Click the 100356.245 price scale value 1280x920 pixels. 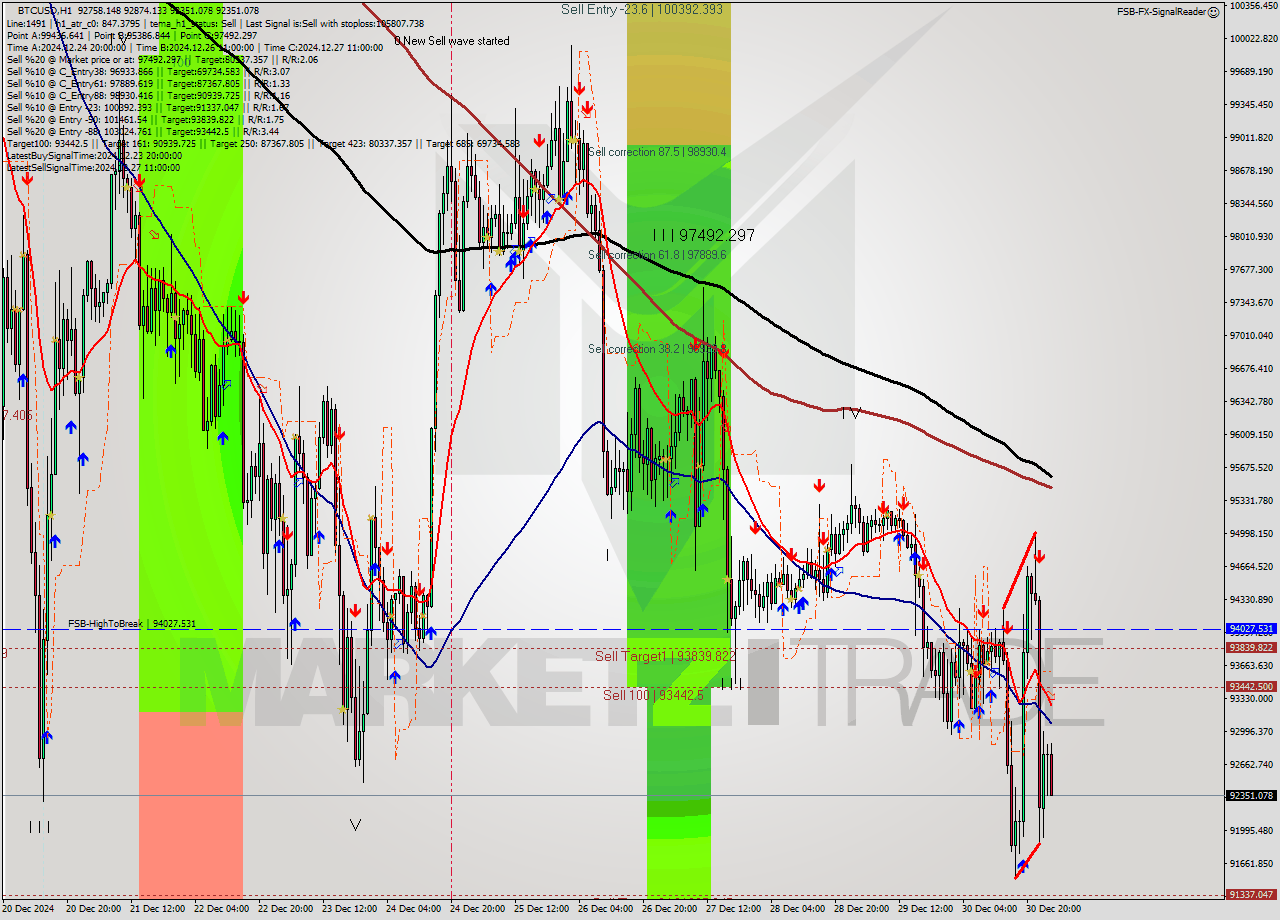(x=1252, y=6)
